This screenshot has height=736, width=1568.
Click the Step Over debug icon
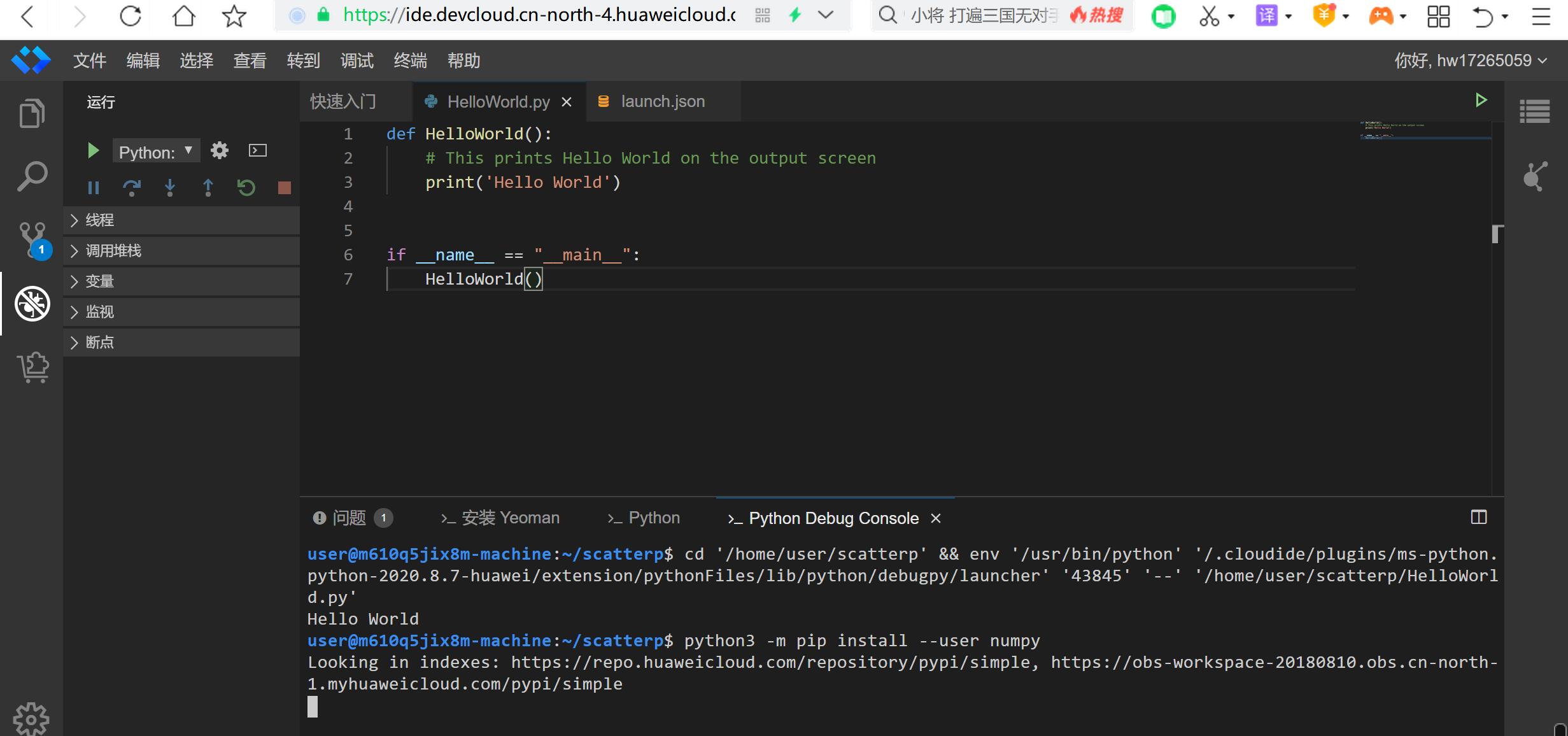[x=132, y=187]
